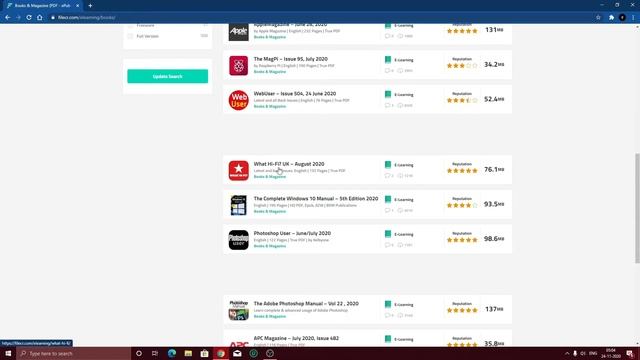Click the Adobe Photoshop Manual cover thumbnail

click(x=238, y=310)
